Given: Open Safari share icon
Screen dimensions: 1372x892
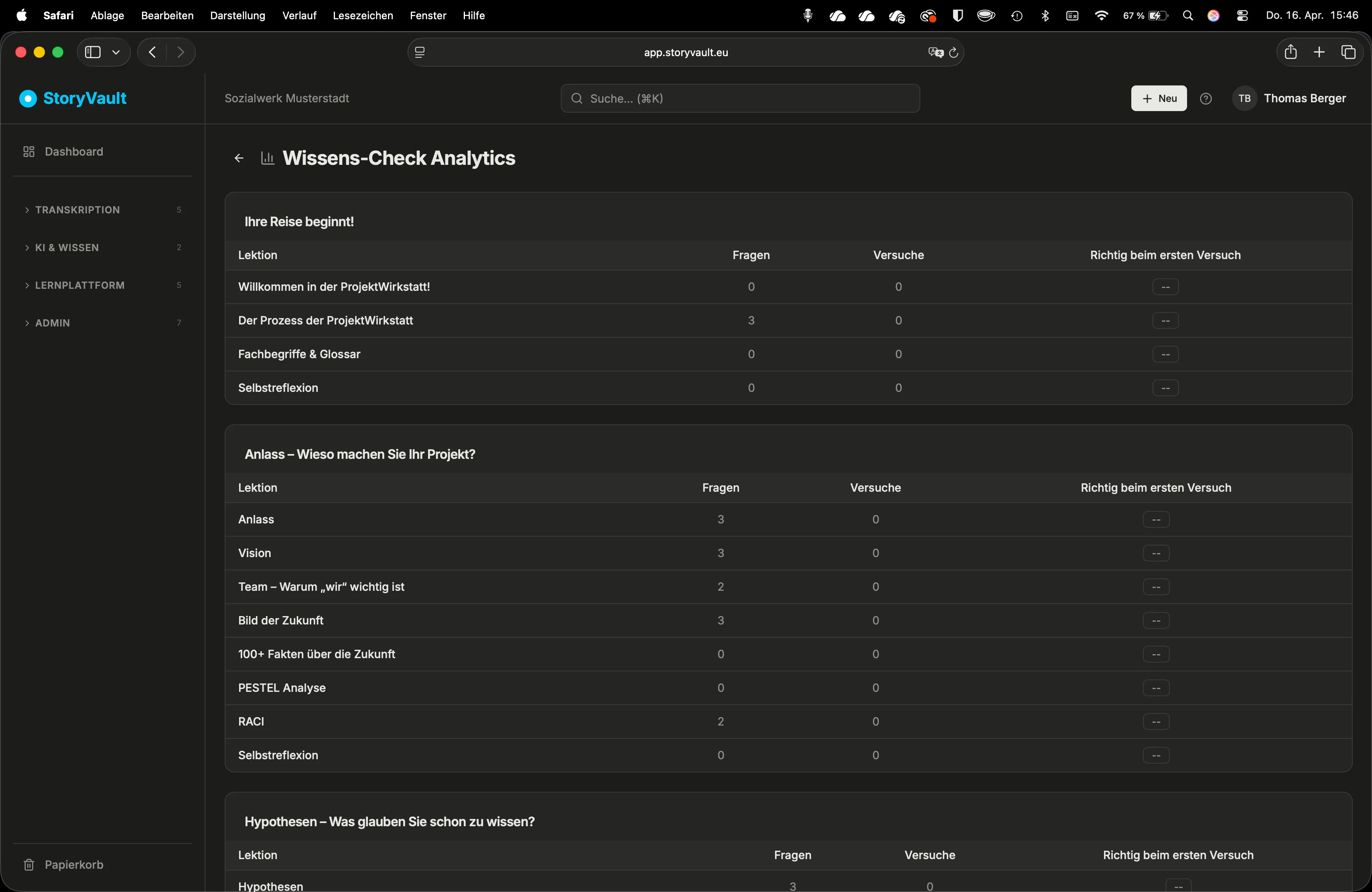Looking at the screenshot, I should tap(1291, 52).
